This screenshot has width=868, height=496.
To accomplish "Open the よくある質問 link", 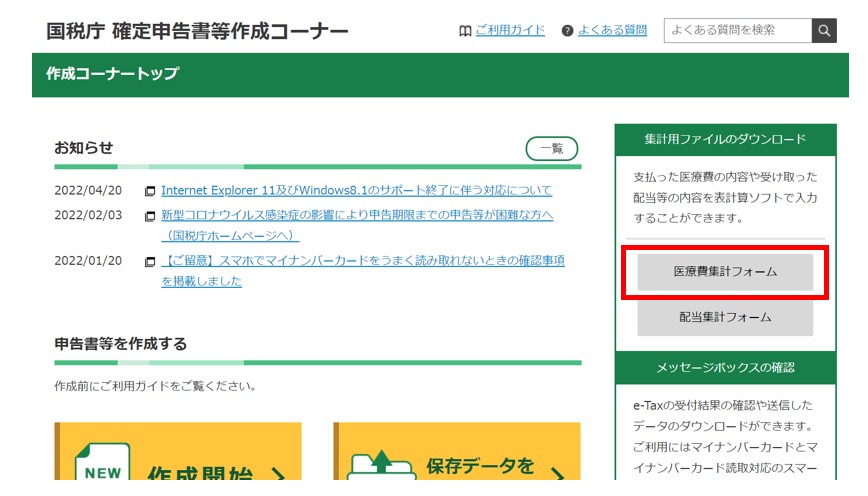I will click(x=612, y=30).
